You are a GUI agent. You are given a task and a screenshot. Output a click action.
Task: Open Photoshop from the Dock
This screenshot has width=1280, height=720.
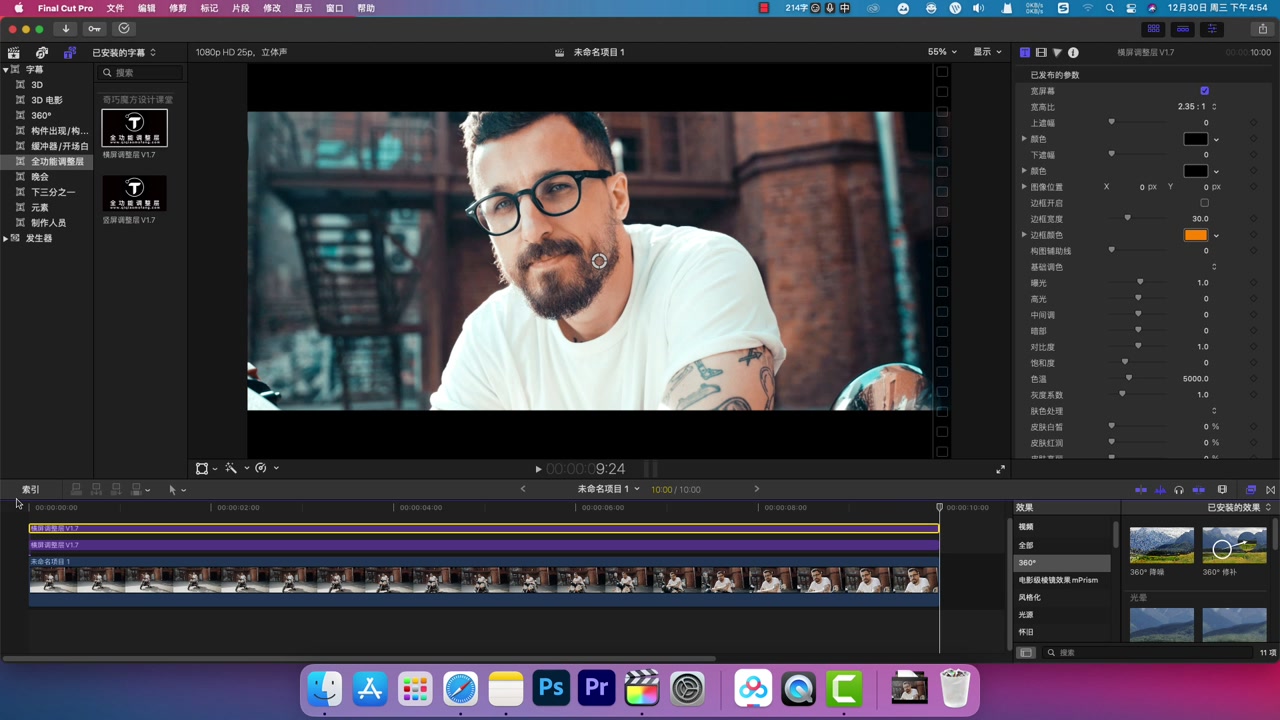(551, 689)
